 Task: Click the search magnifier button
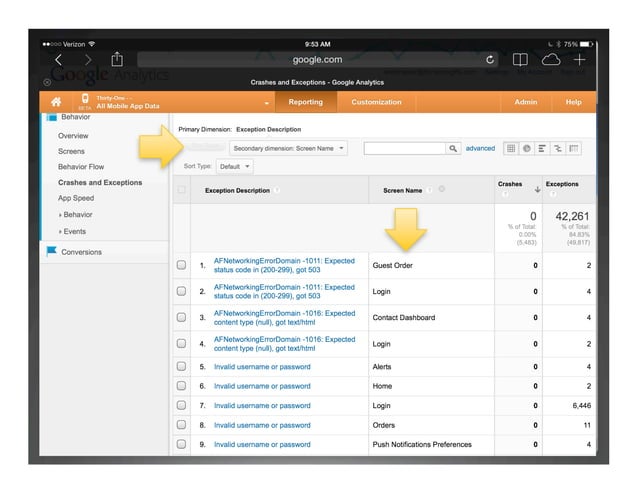click(453, 148)
